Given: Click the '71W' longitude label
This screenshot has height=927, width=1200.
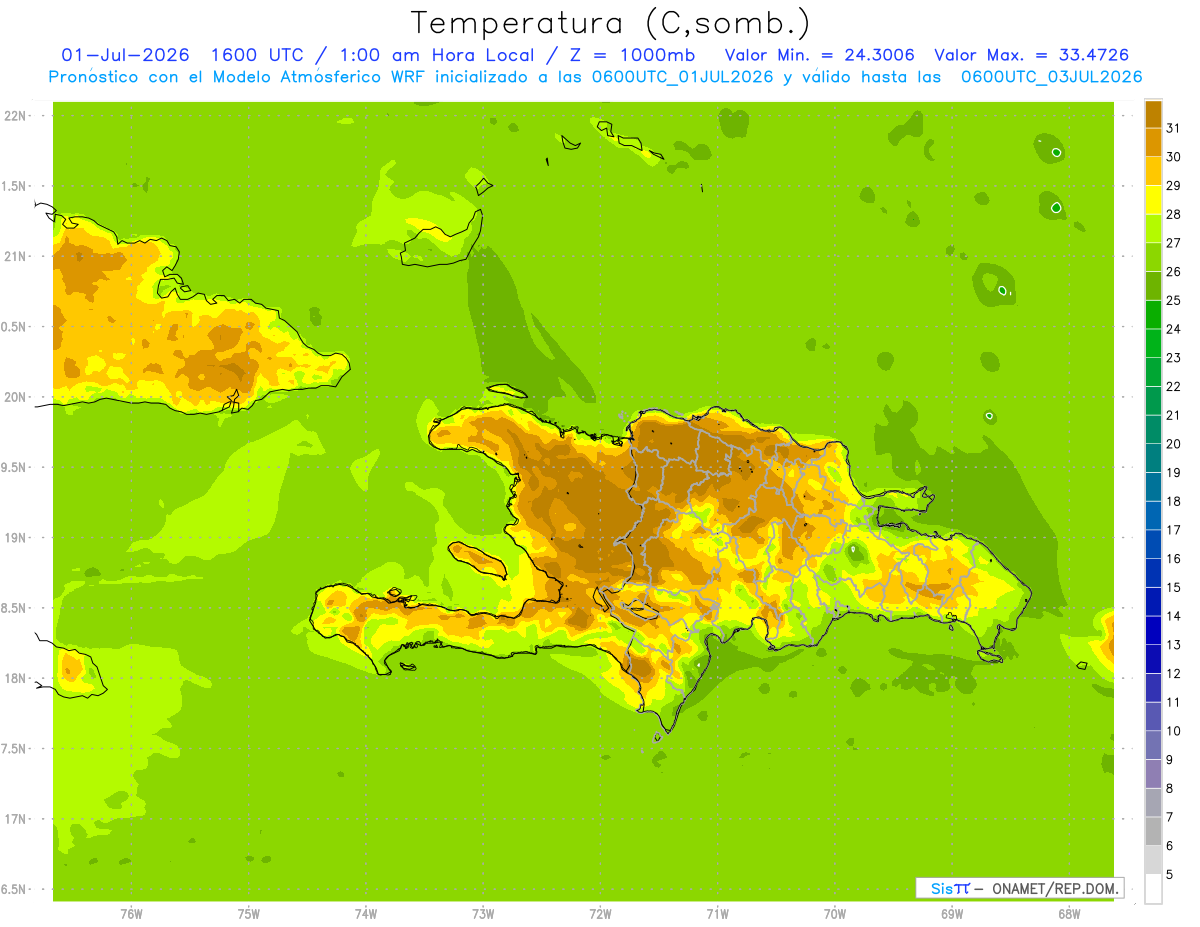Looking at the screenshot, I should click(x=717, y=914).
